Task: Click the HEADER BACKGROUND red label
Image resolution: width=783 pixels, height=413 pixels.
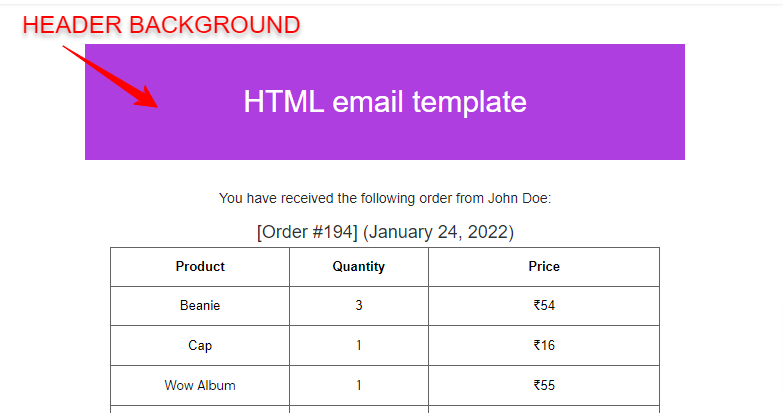Action: point(161,25)
